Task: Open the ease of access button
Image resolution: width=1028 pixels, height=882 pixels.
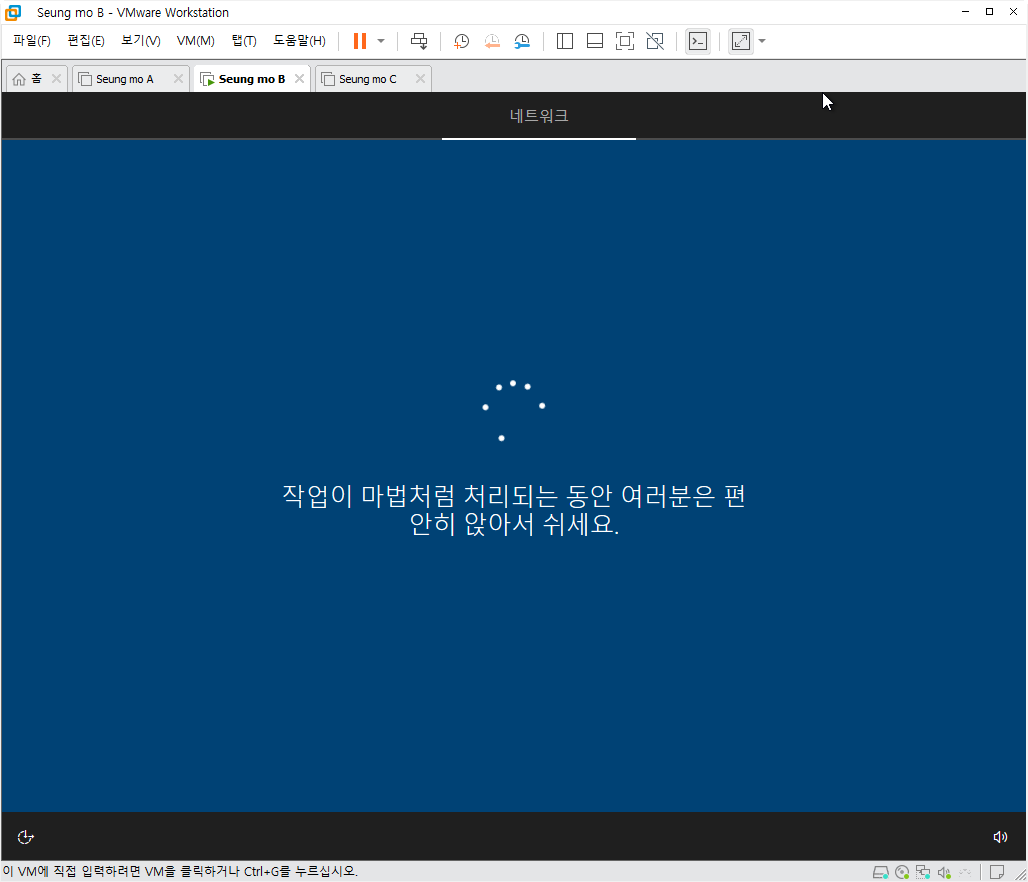Action: (26, 837)
